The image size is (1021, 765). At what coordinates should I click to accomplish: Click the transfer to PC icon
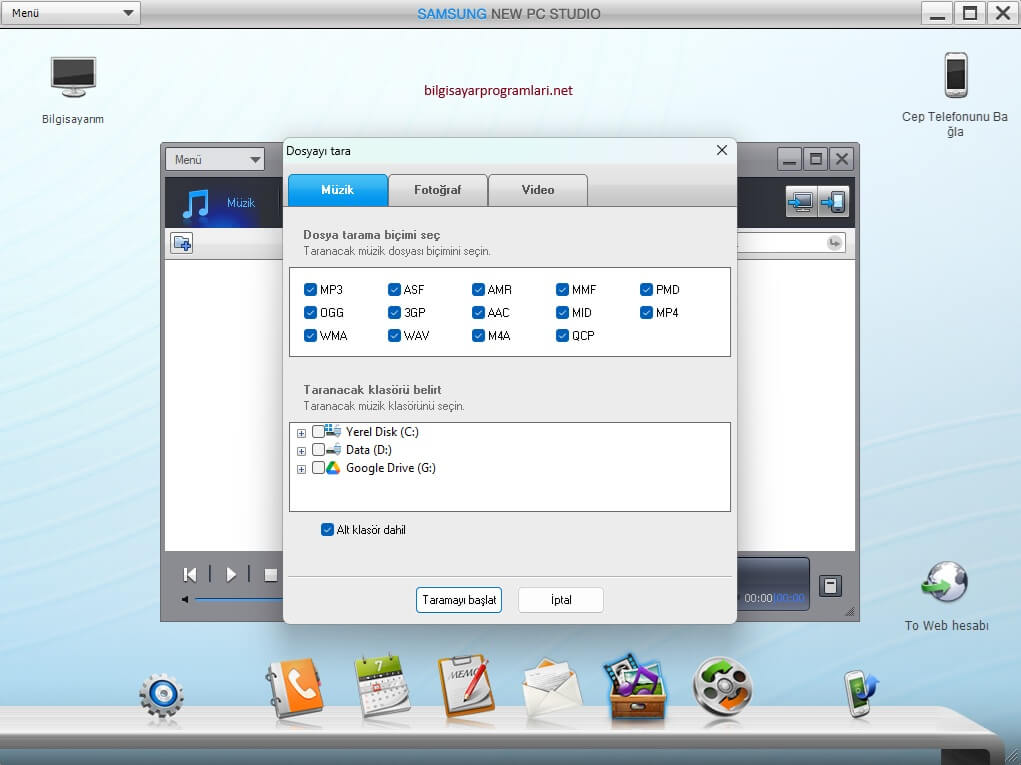(x=800, y=202)
